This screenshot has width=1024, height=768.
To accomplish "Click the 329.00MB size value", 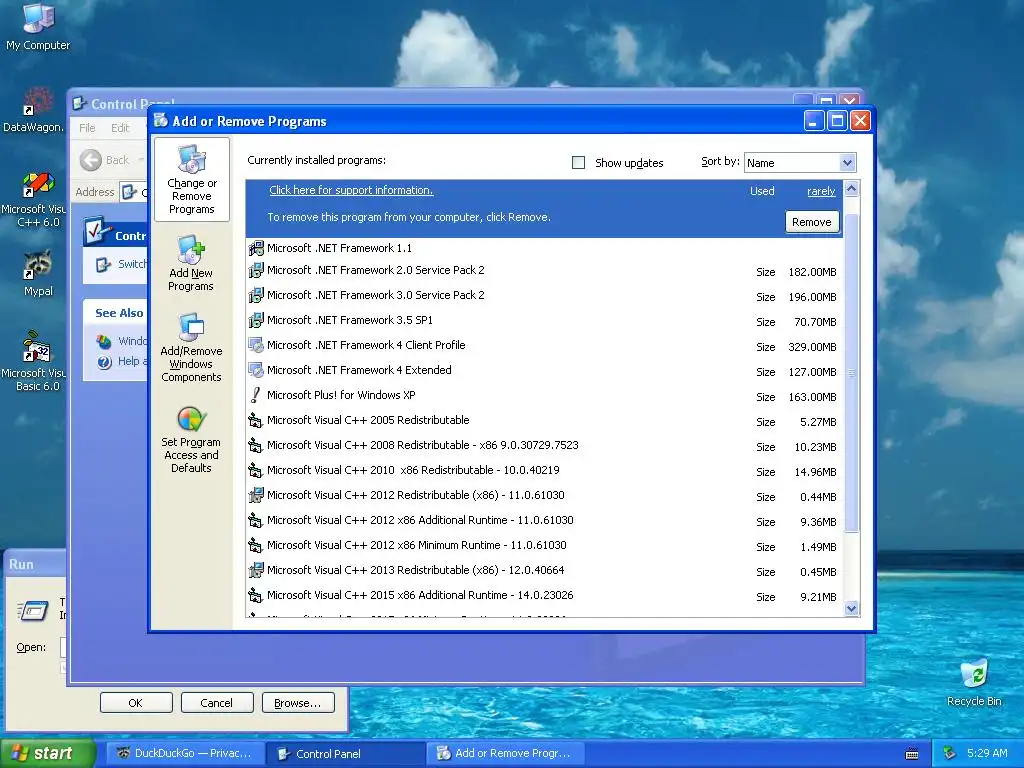I will [812, 347].
